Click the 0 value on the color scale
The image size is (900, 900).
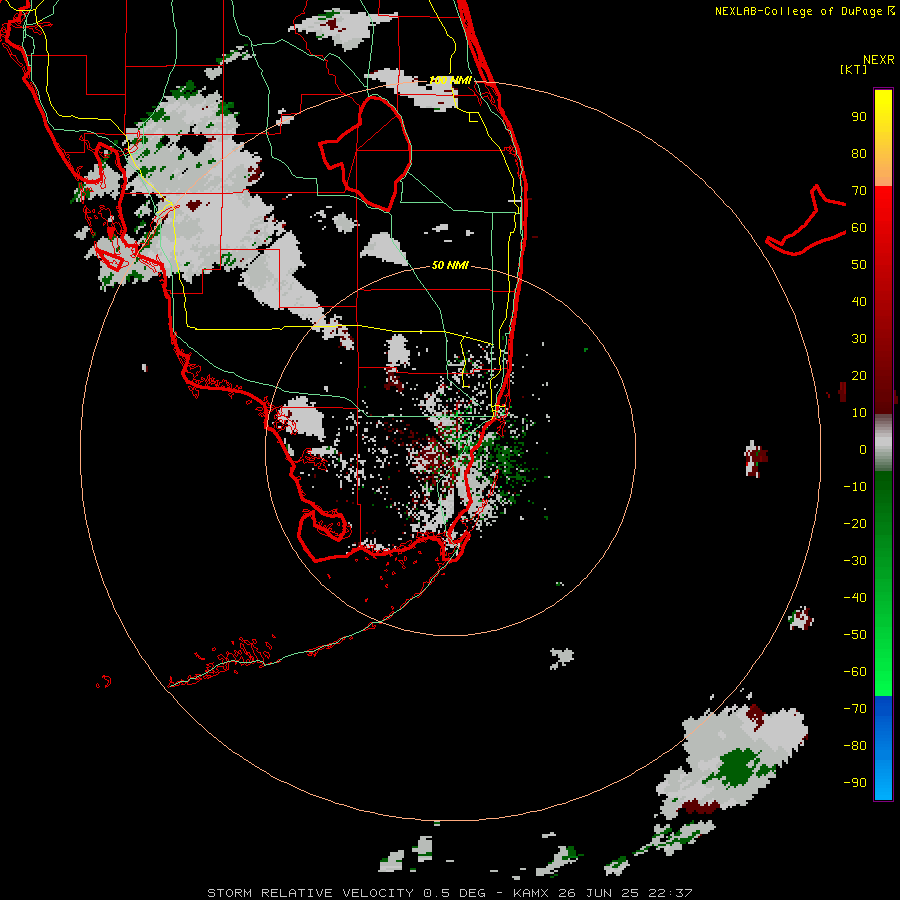863,450
